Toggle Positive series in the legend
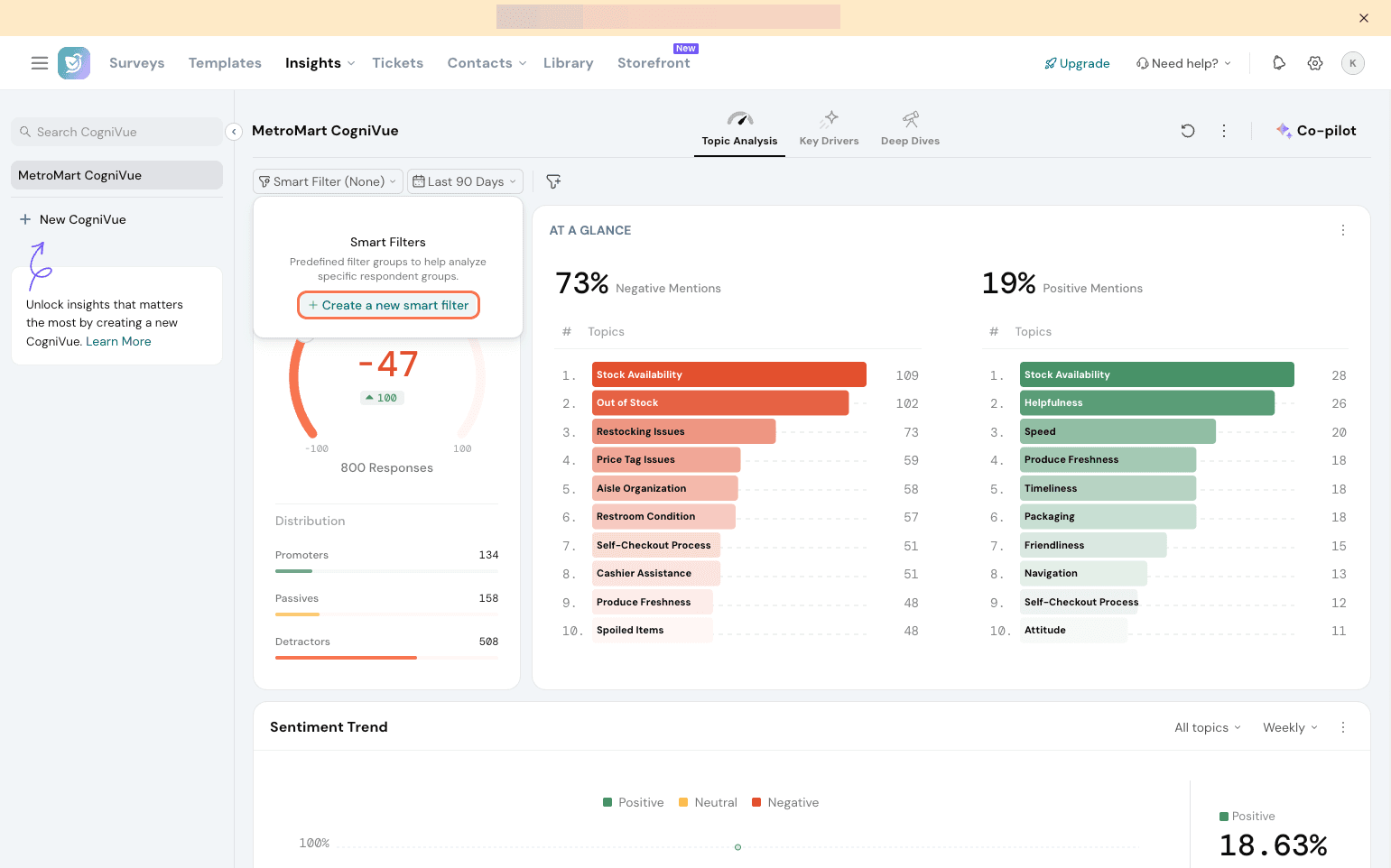The height and width of the screenshot is (868, 1391). click(634, 802)
